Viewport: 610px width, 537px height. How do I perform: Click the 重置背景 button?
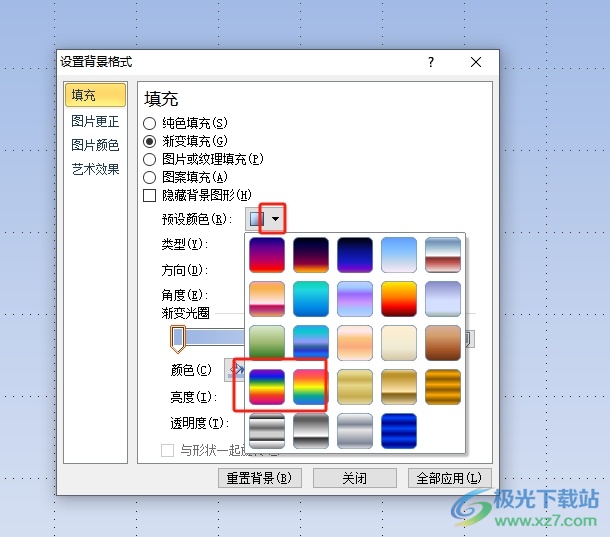coord(260,478)
